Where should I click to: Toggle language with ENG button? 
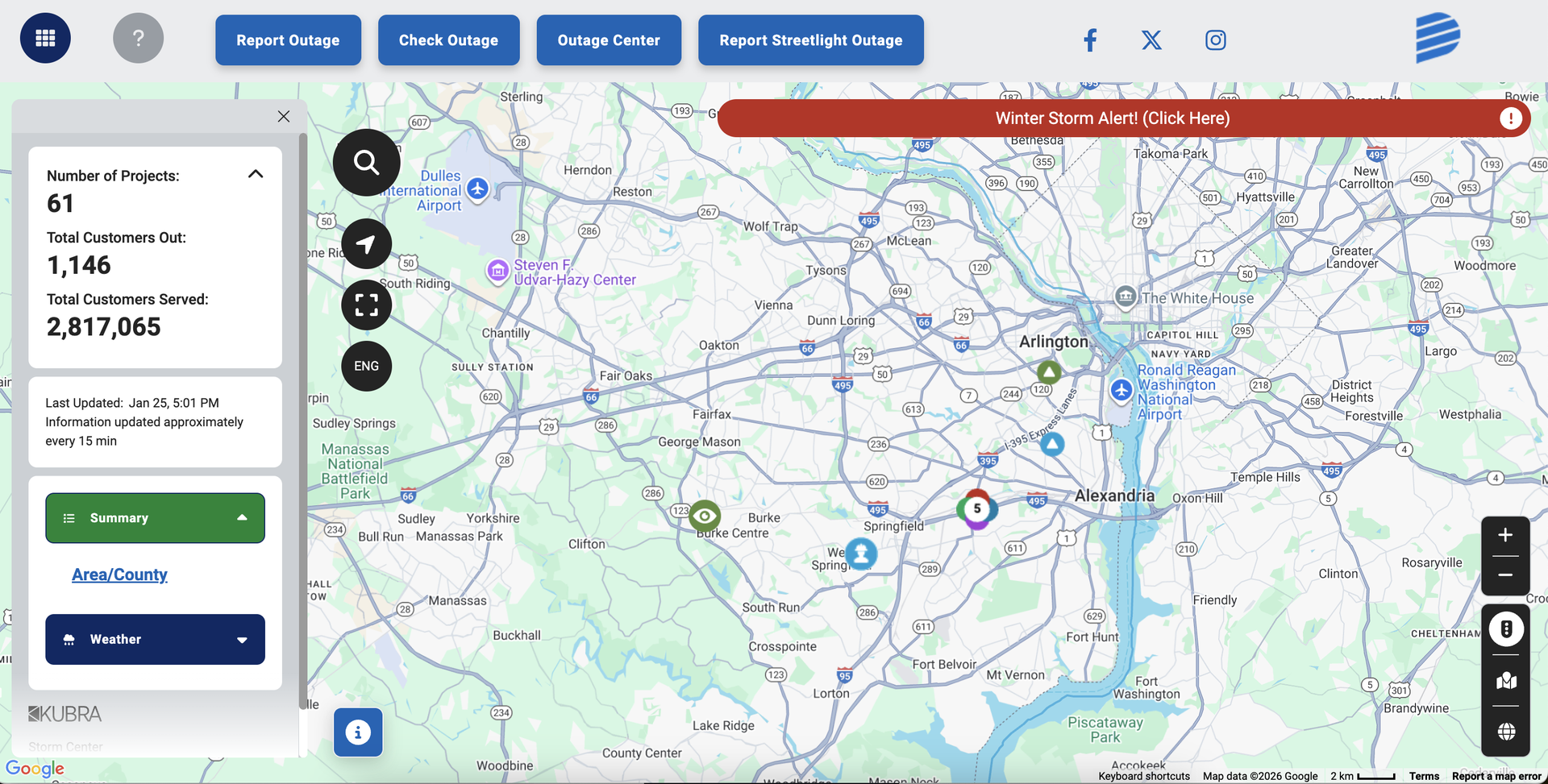tap(366, 366)
